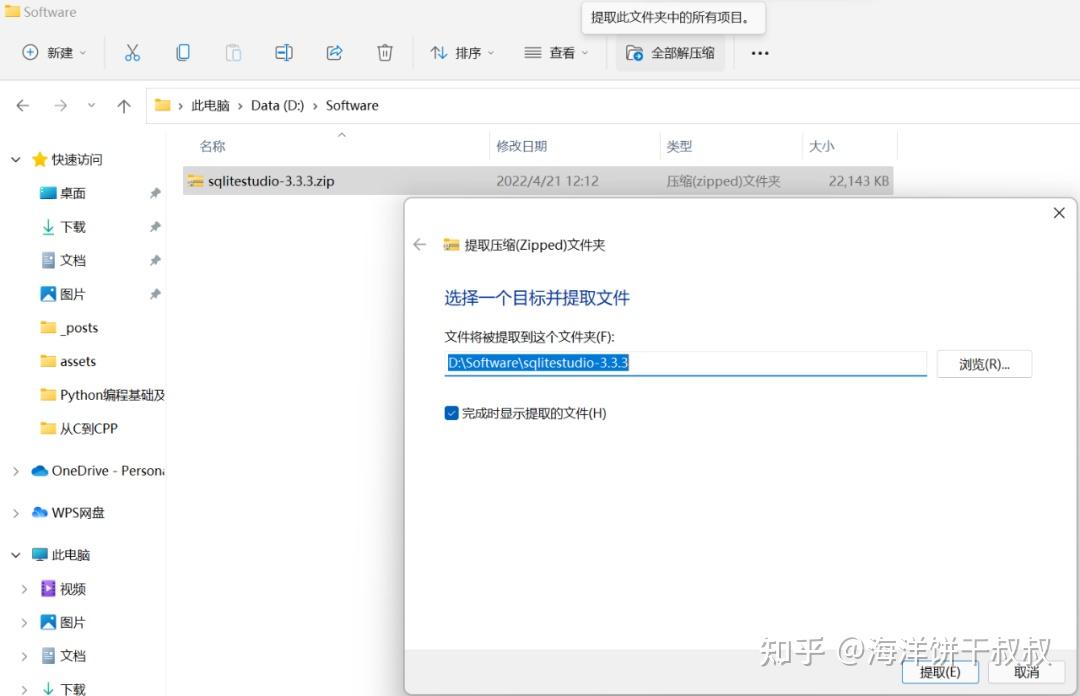
Task: Click the Up navigation arrow
Action: (x=122, y=105)
